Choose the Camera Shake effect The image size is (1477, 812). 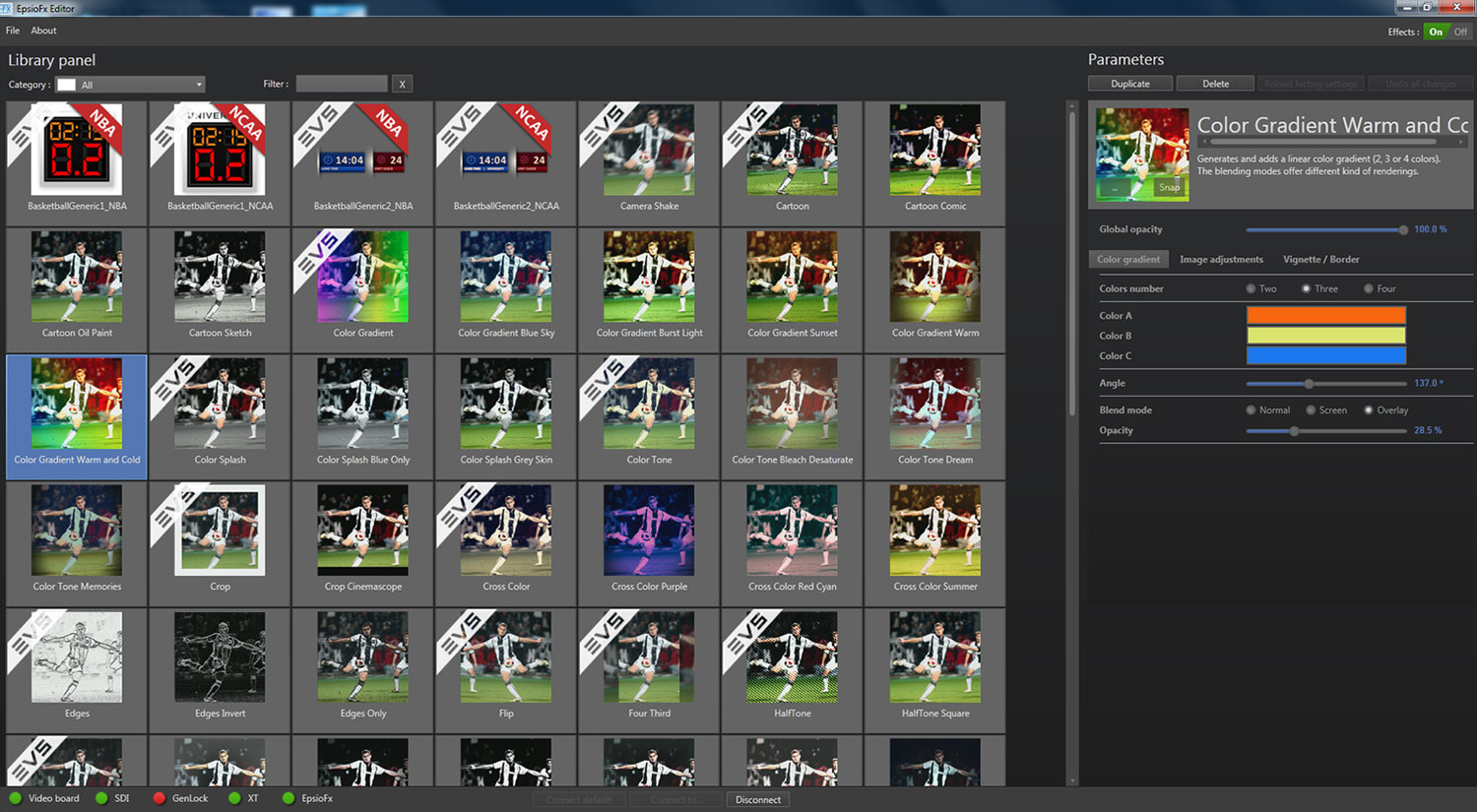pos(649,163)
